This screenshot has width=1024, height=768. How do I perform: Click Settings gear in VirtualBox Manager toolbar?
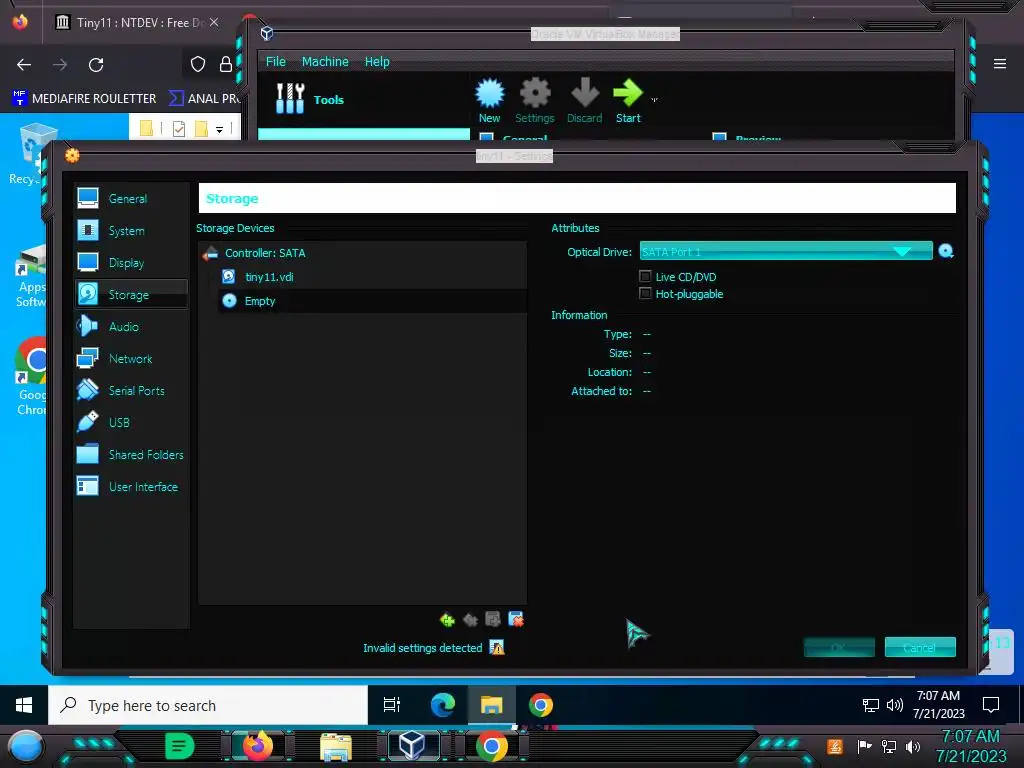(x=535, y=101)
